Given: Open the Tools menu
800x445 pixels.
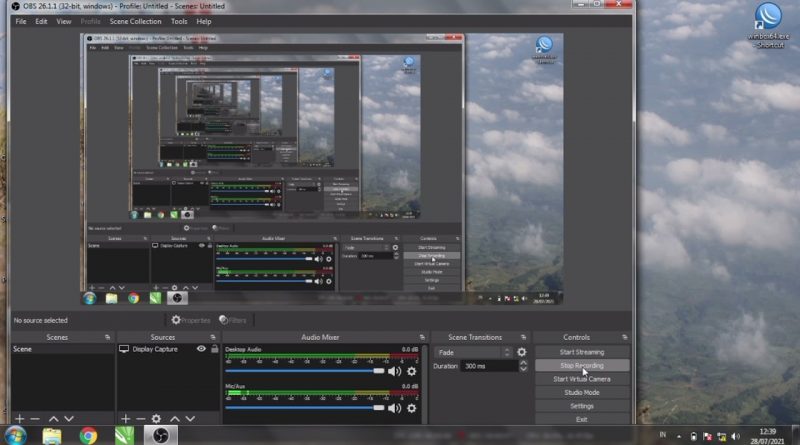Looking at the screenshot, I should tap(179, 21).
